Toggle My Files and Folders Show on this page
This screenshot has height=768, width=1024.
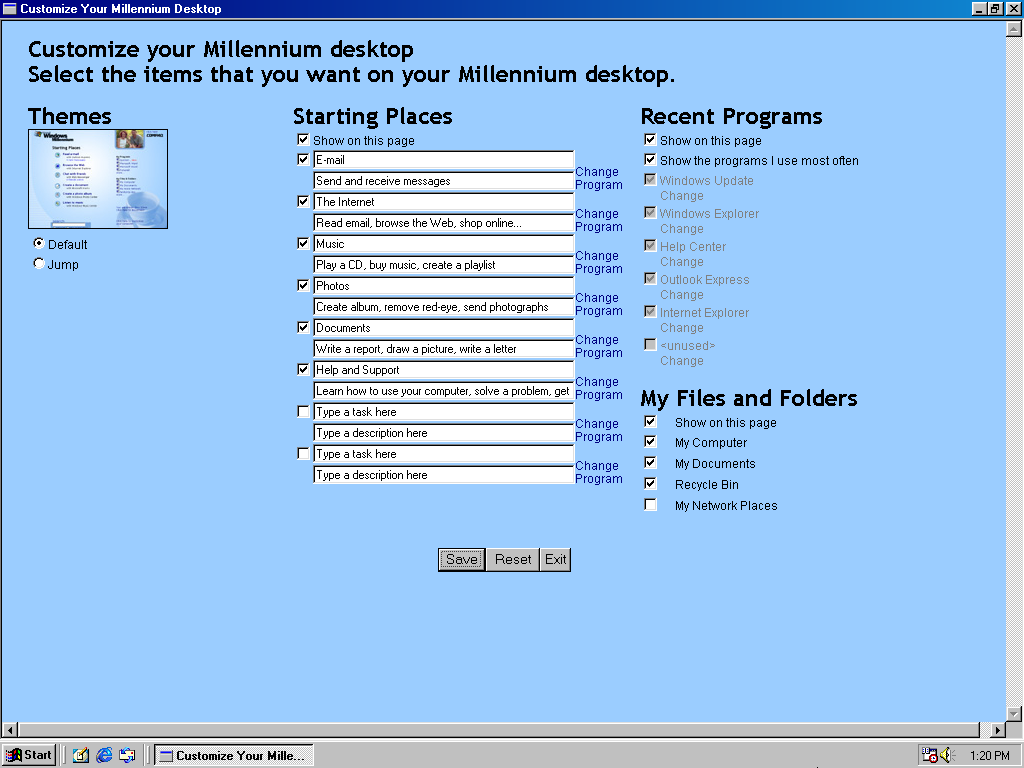(650, 421)
